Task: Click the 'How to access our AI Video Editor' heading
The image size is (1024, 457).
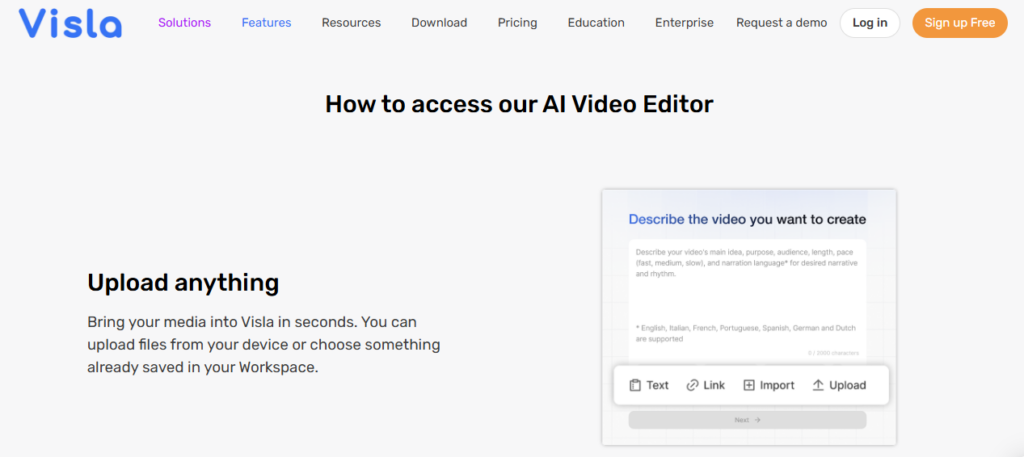Action: (519, 104)
